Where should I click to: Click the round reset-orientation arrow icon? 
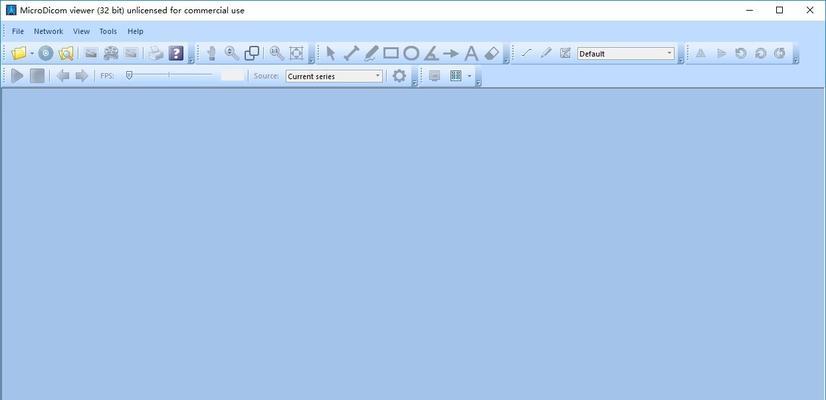(x=780, y=53)
